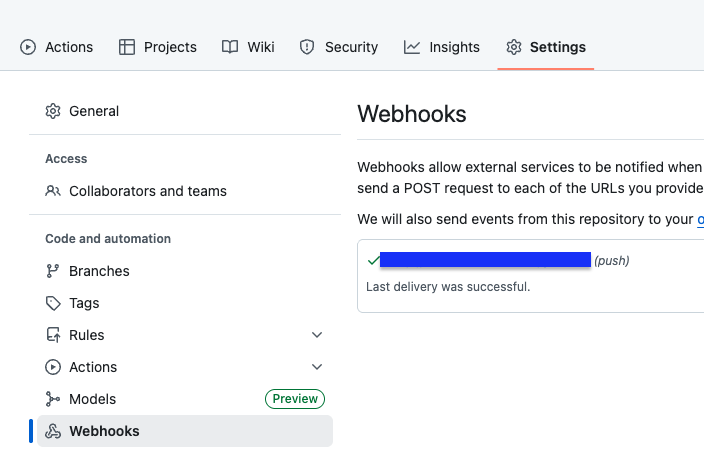Open Actions under Code and automation
Image resolution: width=704 pixels, height=456 pixels.
click(93, 367)
